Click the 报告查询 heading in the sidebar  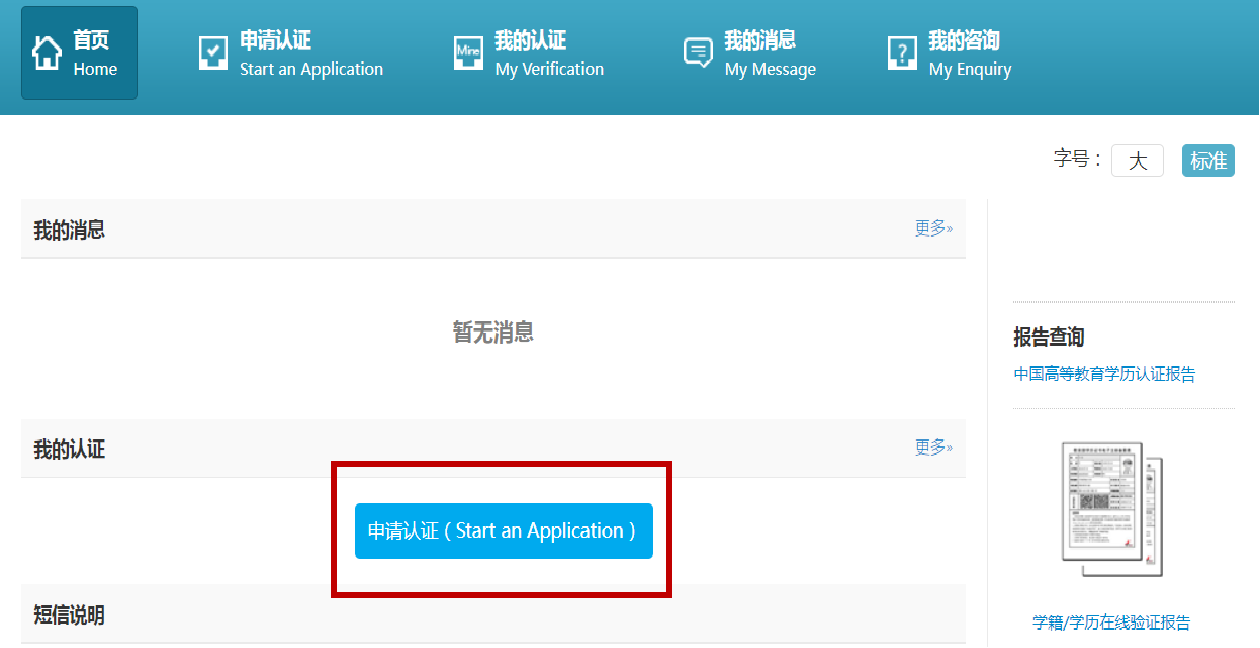[1048, 337]
